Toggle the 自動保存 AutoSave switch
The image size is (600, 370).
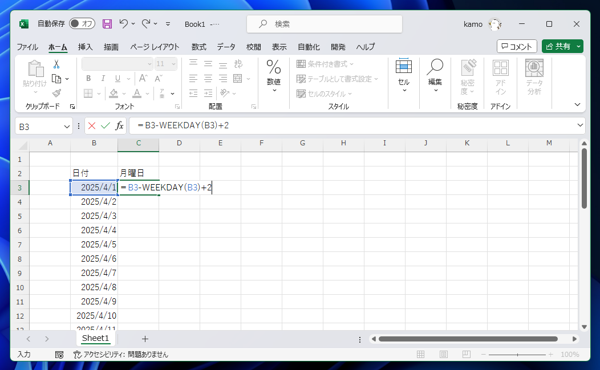(82, 24)
